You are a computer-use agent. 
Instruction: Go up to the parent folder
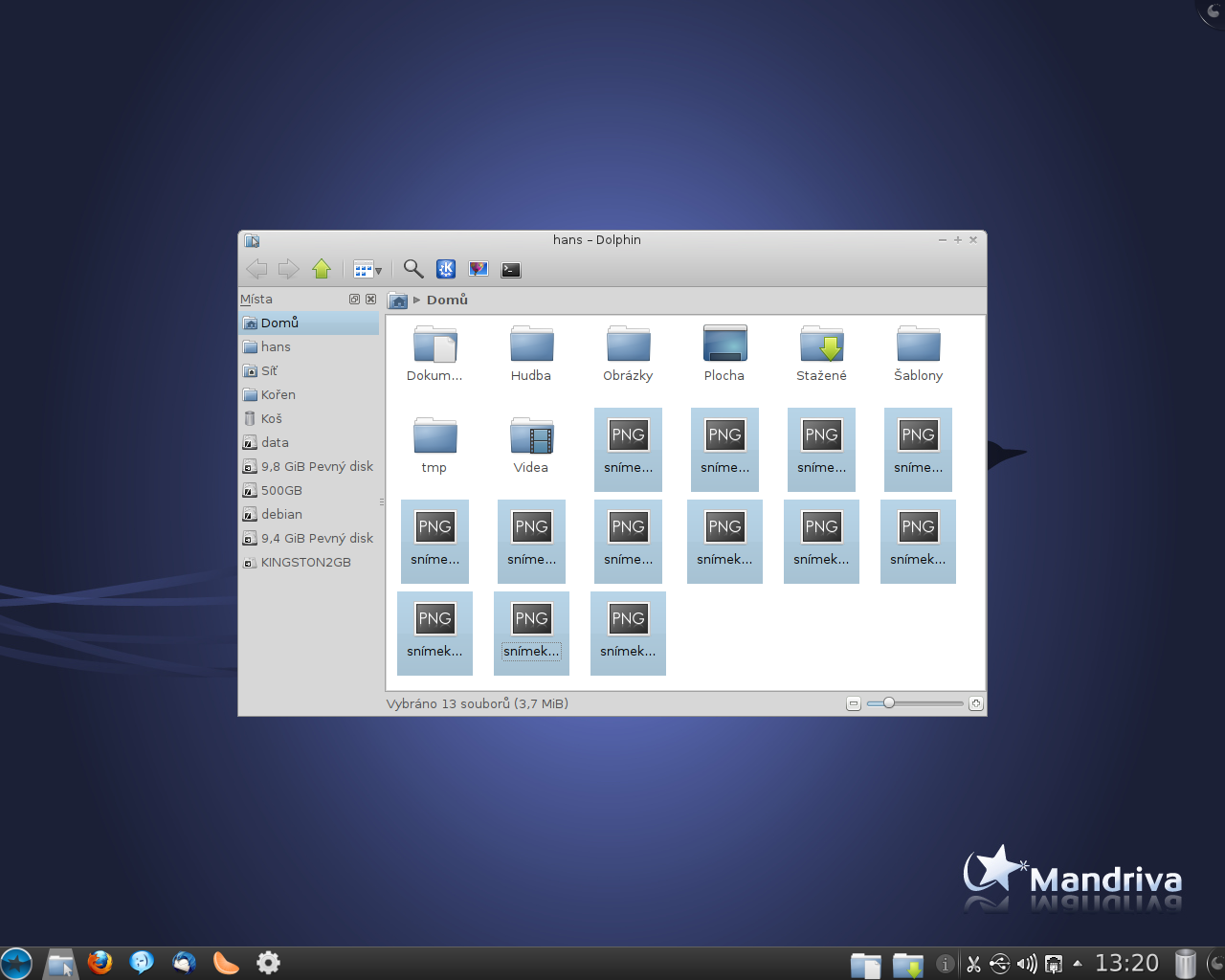[x=322, y=270]
